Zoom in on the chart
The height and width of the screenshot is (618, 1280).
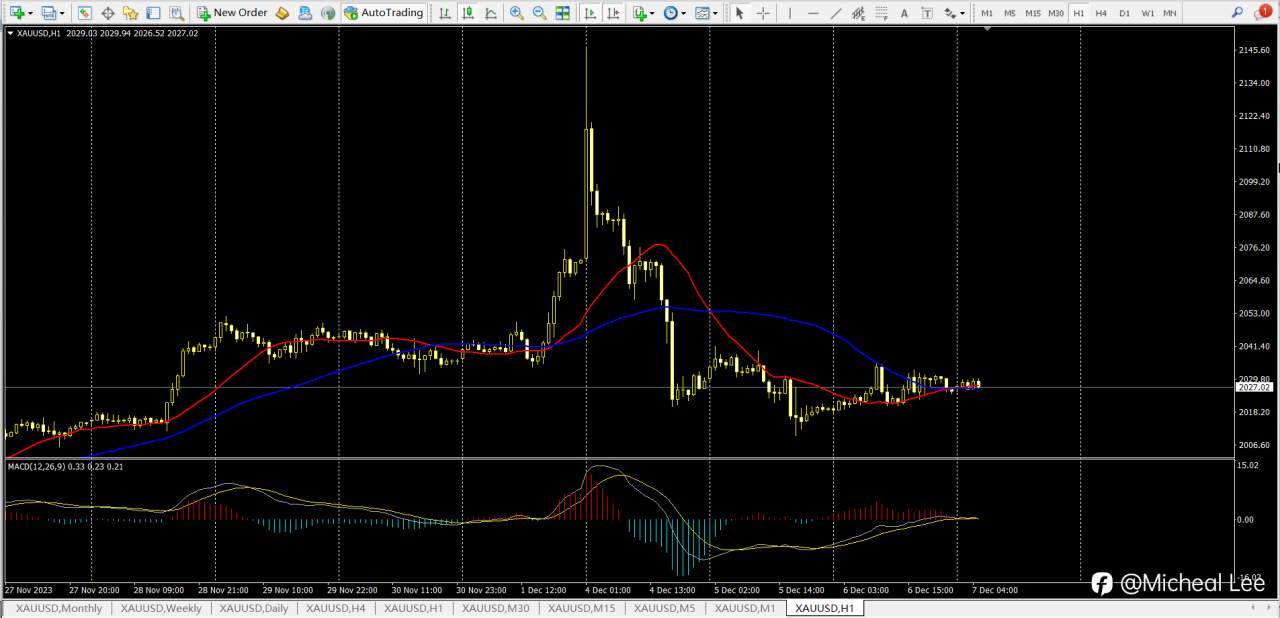coord(516,13)
